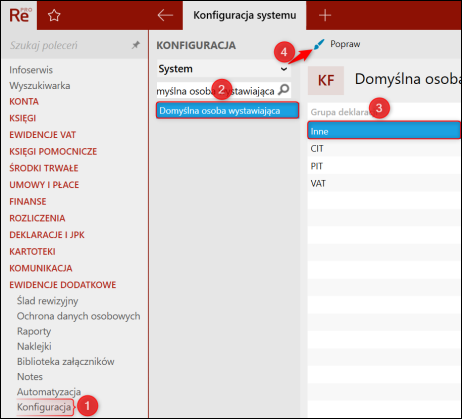Viewport: 462px width, 419px height.
Task: Click the magnifier search icon
Action: 284,90
